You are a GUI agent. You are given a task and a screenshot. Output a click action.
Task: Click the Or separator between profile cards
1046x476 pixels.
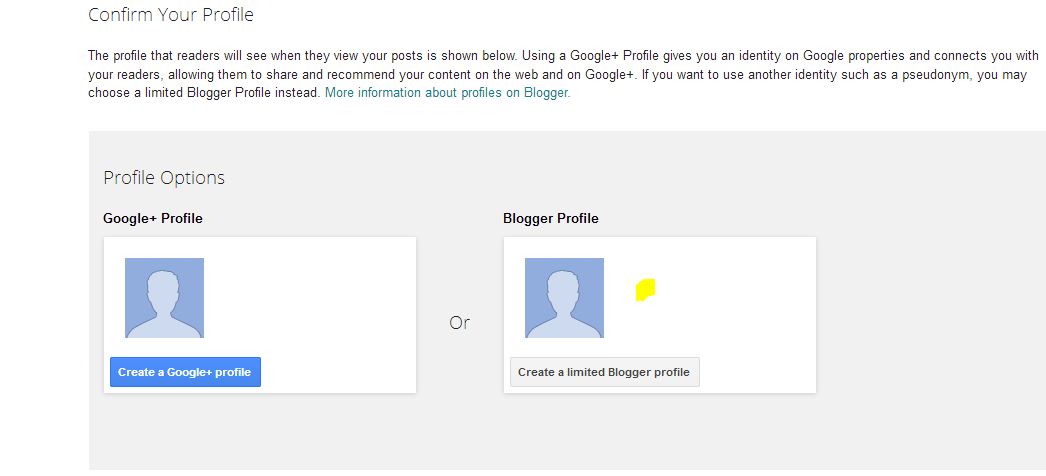(459, 323)
